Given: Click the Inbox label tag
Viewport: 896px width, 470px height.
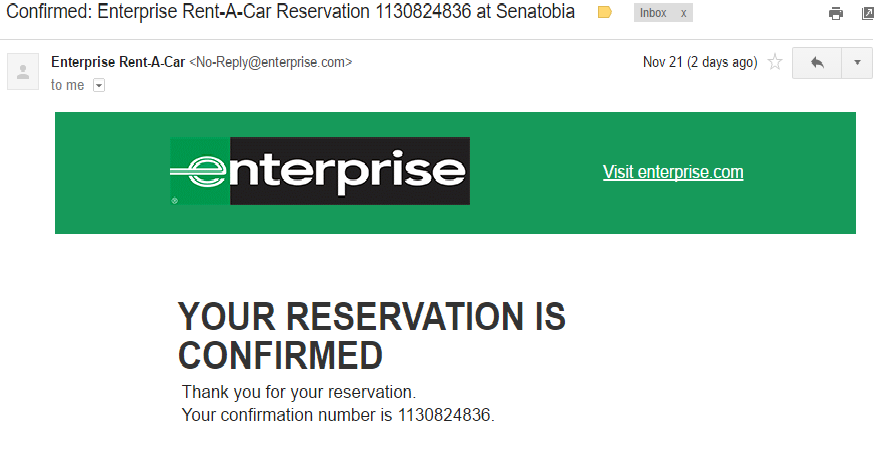Looking at the screenshot, I should 653,13.
